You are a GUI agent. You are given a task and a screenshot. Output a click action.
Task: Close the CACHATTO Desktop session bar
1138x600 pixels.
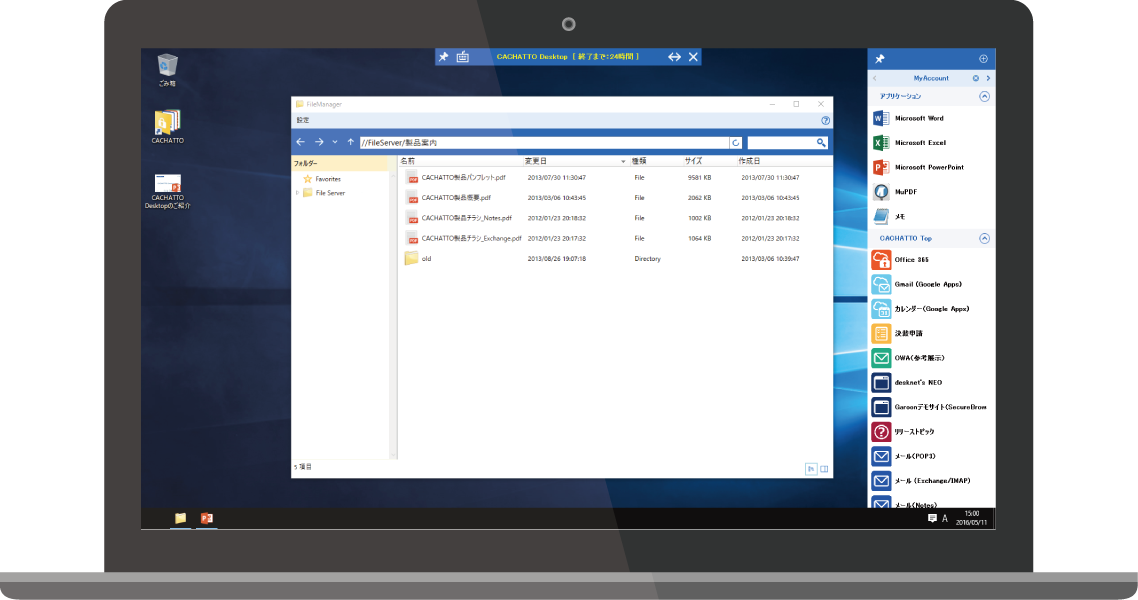pyautogui.click(x=693, y=57)
